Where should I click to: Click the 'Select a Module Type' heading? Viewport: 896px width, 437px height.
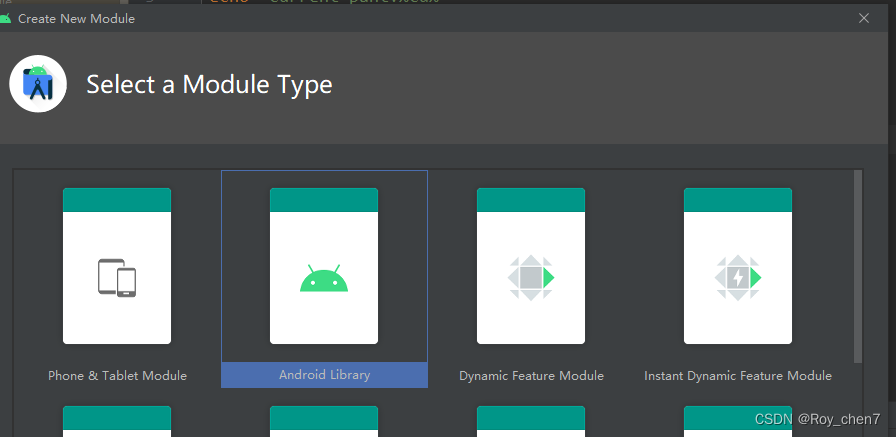[209, 85]
